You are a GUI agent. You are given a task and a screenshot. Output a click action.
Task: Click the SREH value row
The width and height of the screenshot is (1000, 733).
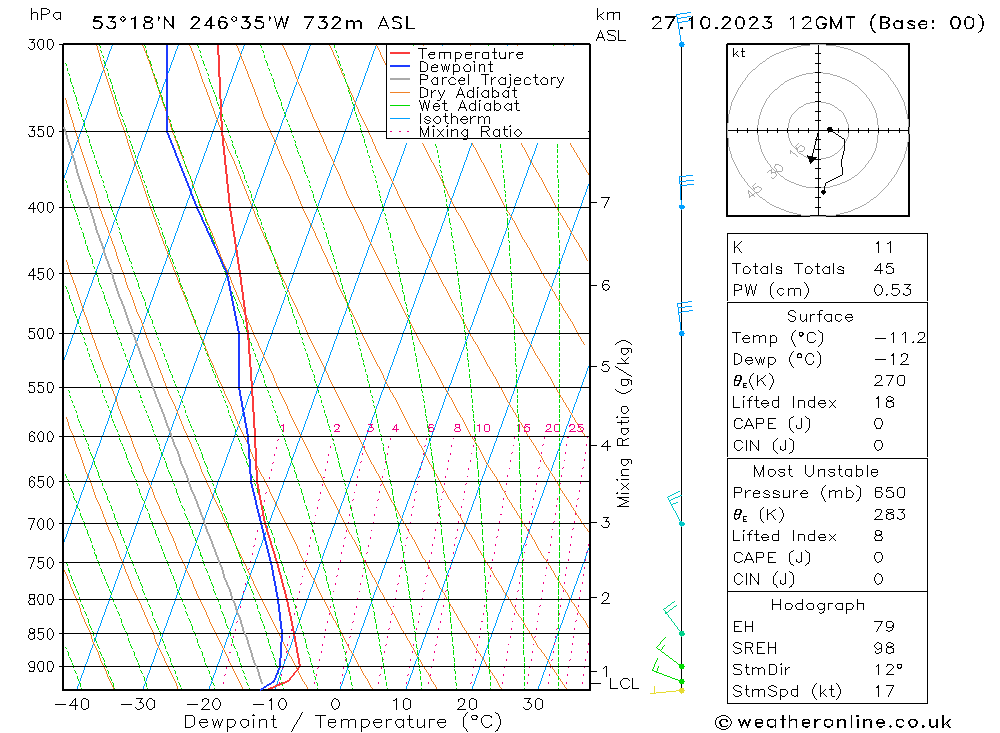coord(827,648)
